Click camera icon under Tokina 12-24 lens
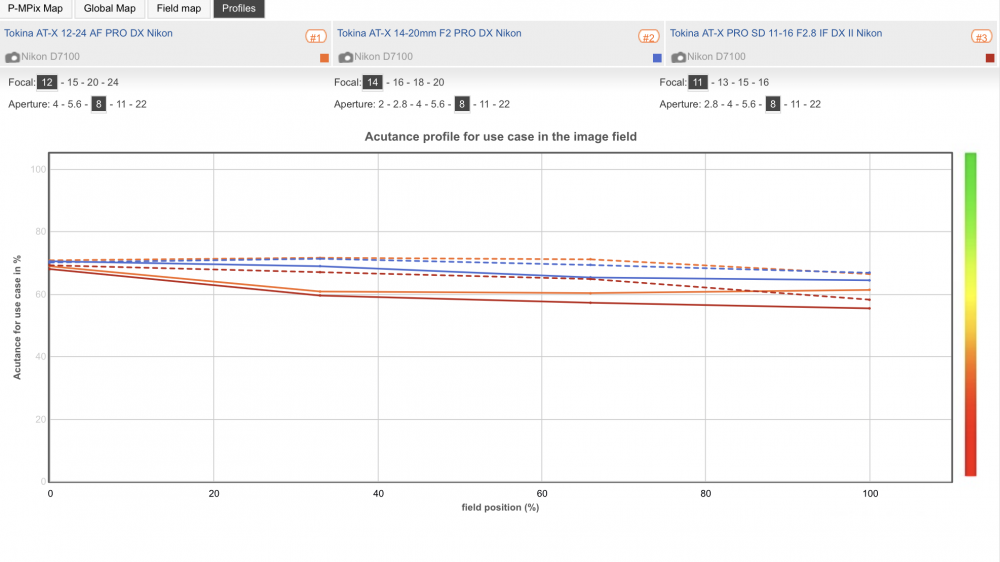The image size is (1000, 562). (12, 57)
